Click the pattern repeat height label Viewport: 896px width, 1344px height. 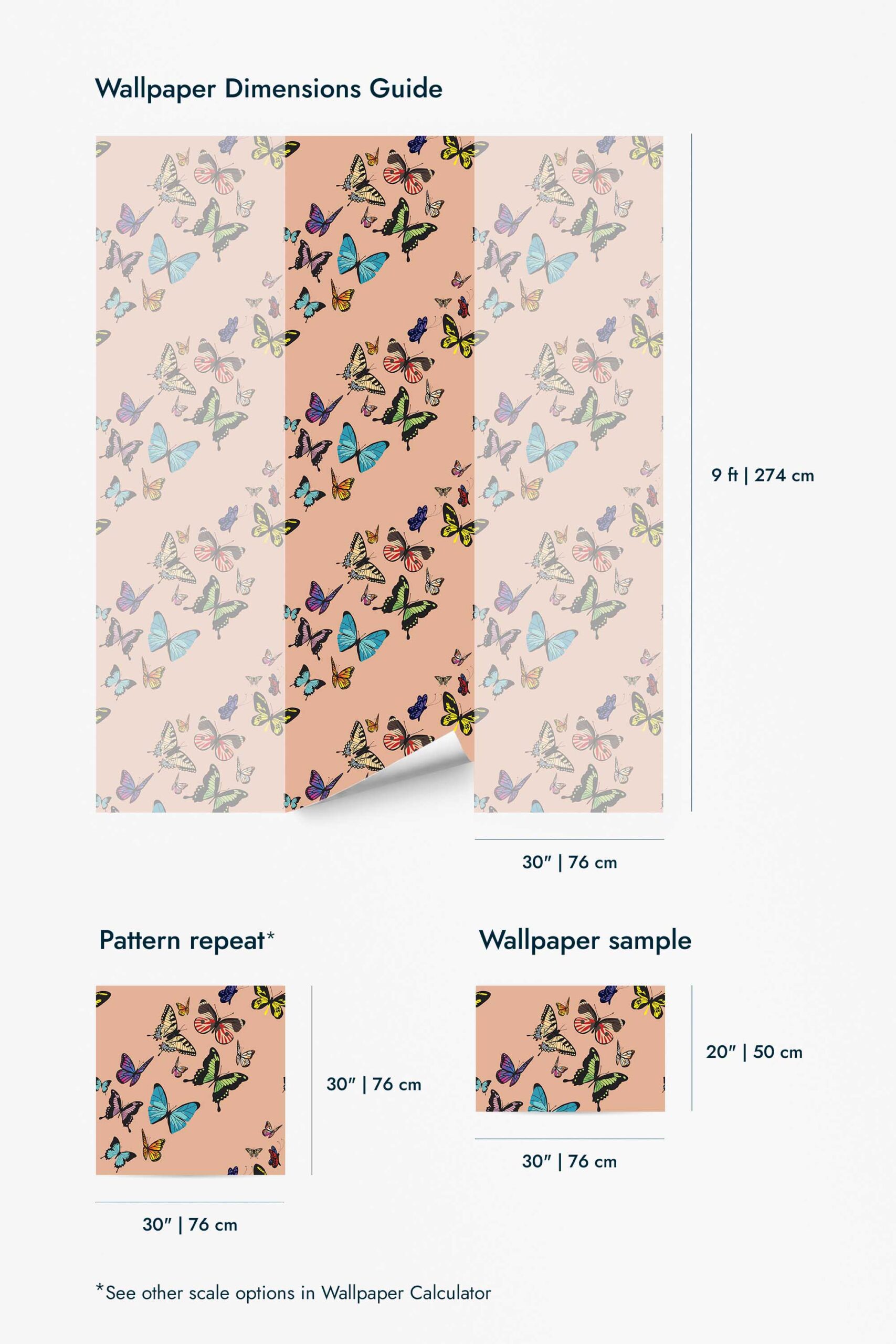(374, 1084)
